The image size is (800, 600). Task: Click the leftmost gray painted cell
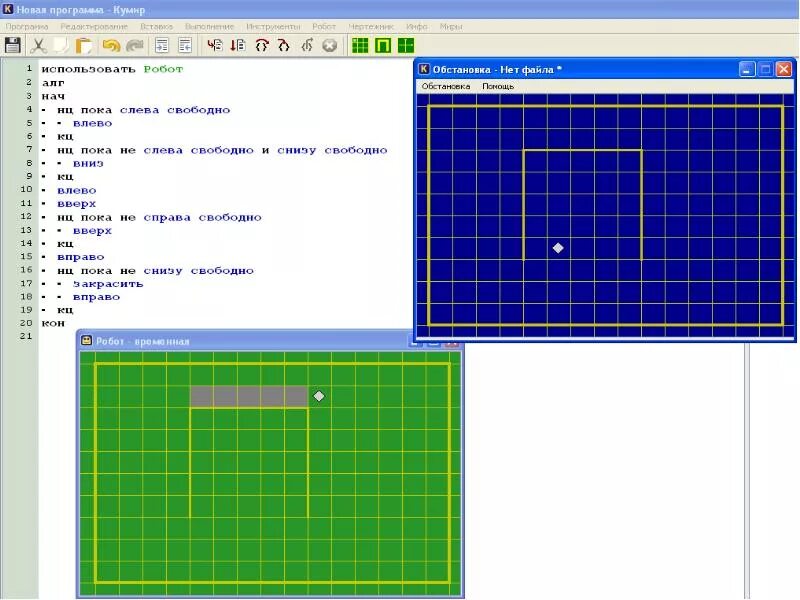tap(202, 396)
